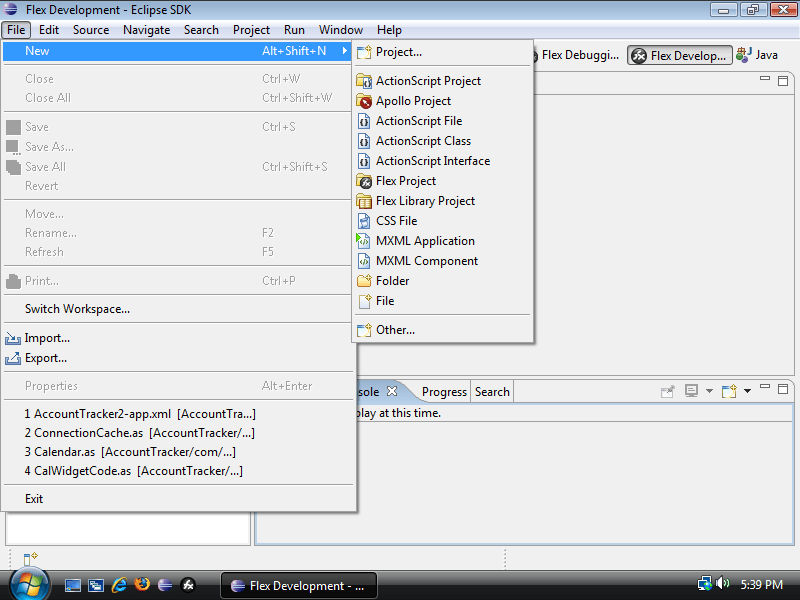Open the Open Console dropdown arrow
The image size is (800, 600).
tap(747, 391)
